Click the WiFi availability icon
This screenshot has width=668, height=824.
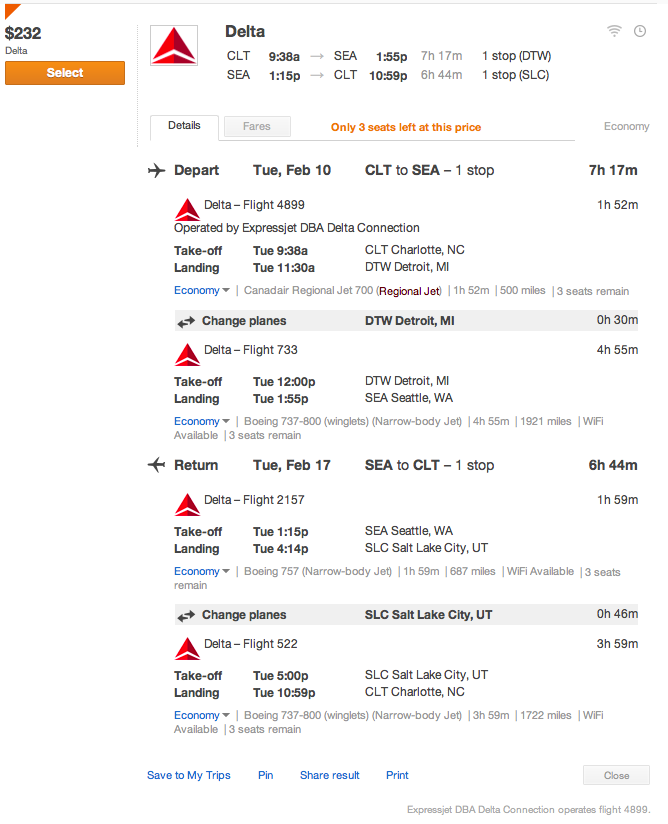(614, 31)
